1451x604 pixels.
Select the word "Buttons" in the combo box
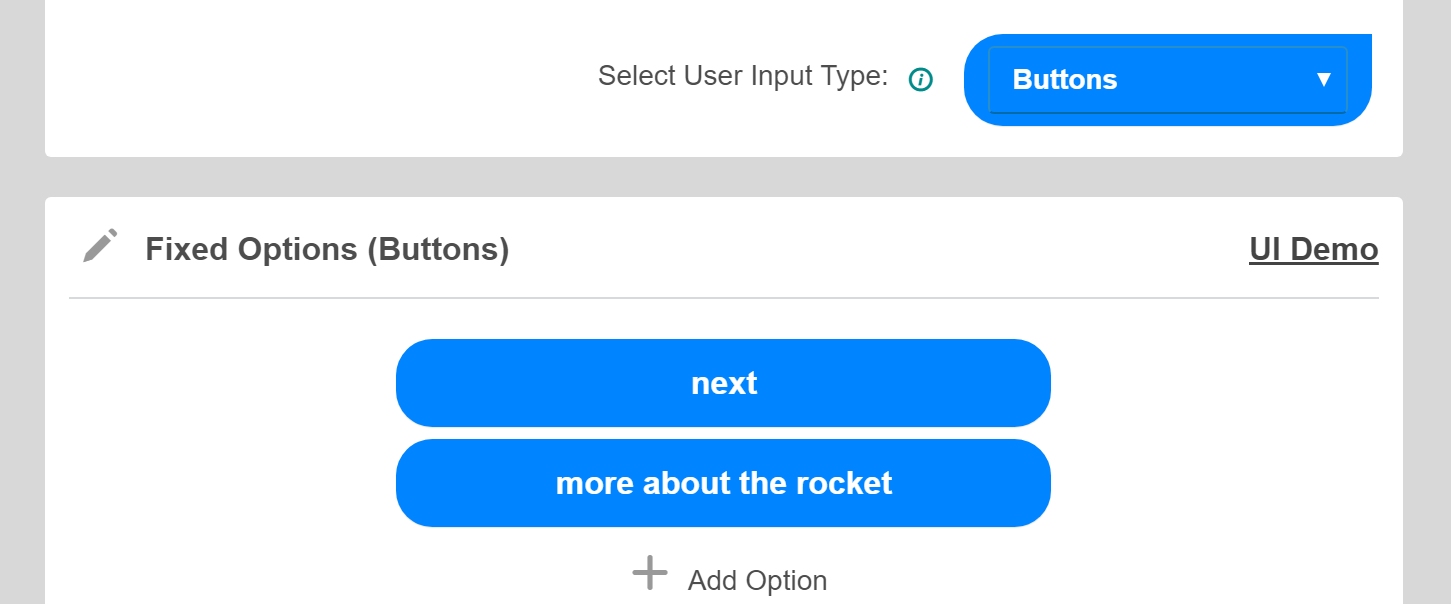tap(1065, 80)
